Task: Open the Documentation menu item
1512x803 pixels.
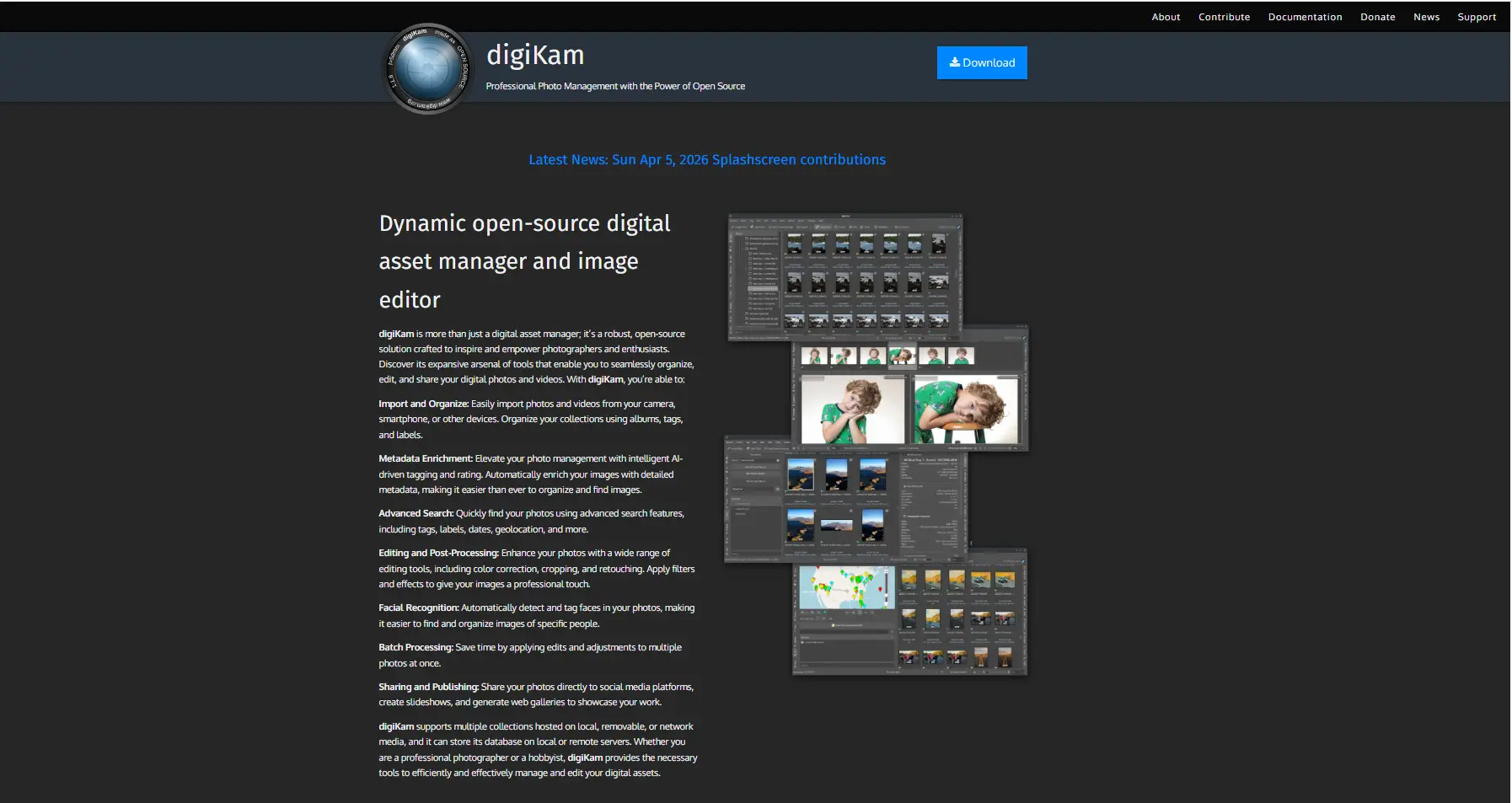Action: pos(1305,17)
